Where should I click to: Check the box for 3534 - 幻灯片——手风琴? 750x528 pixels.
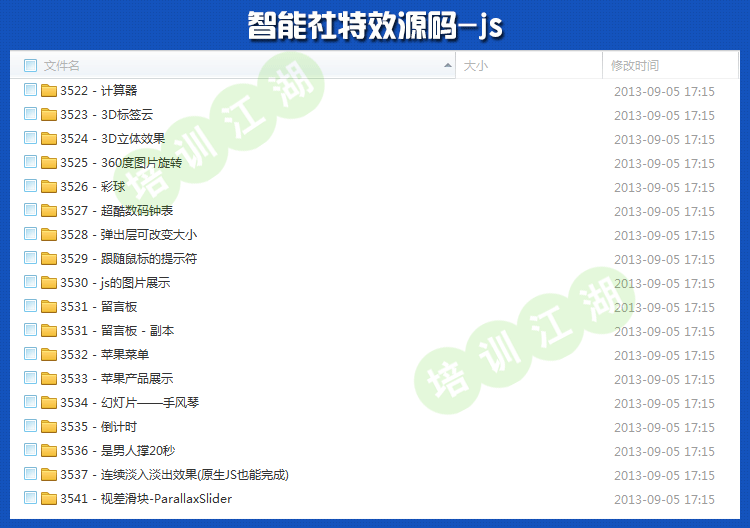pyautogui.click(x=30, y=402)
